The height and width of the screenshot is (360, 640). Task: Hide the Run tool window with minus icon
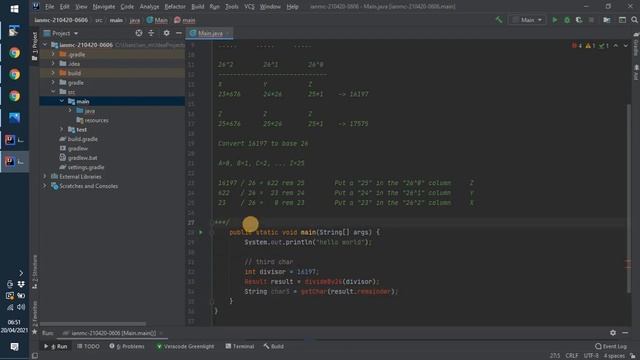coord(625,333)
